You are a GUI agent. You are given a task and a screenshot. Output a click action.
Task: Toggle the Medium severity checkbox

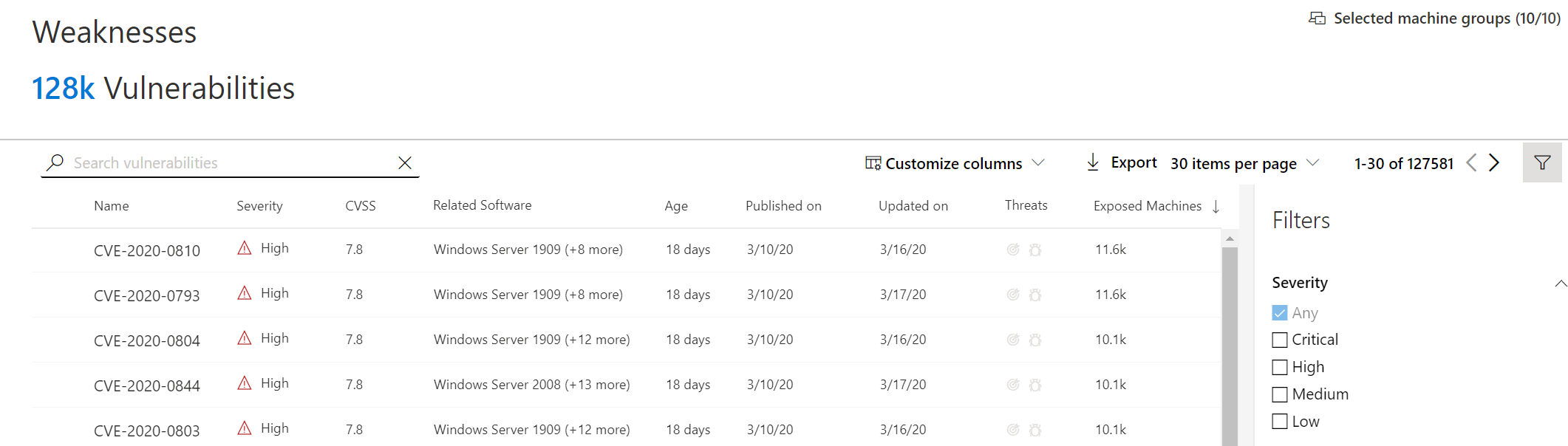(x=1280, y=394)
